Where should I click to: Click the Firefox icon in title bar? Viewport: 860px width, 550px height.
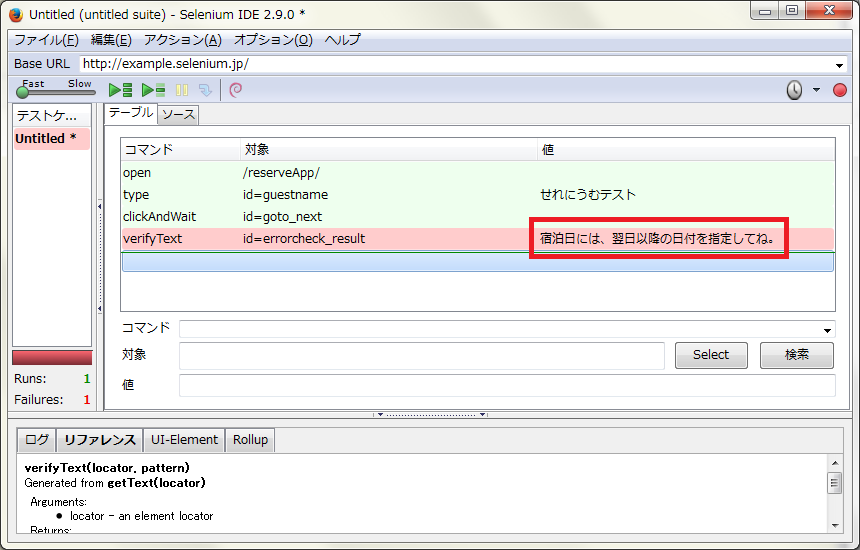click(16, 15)
